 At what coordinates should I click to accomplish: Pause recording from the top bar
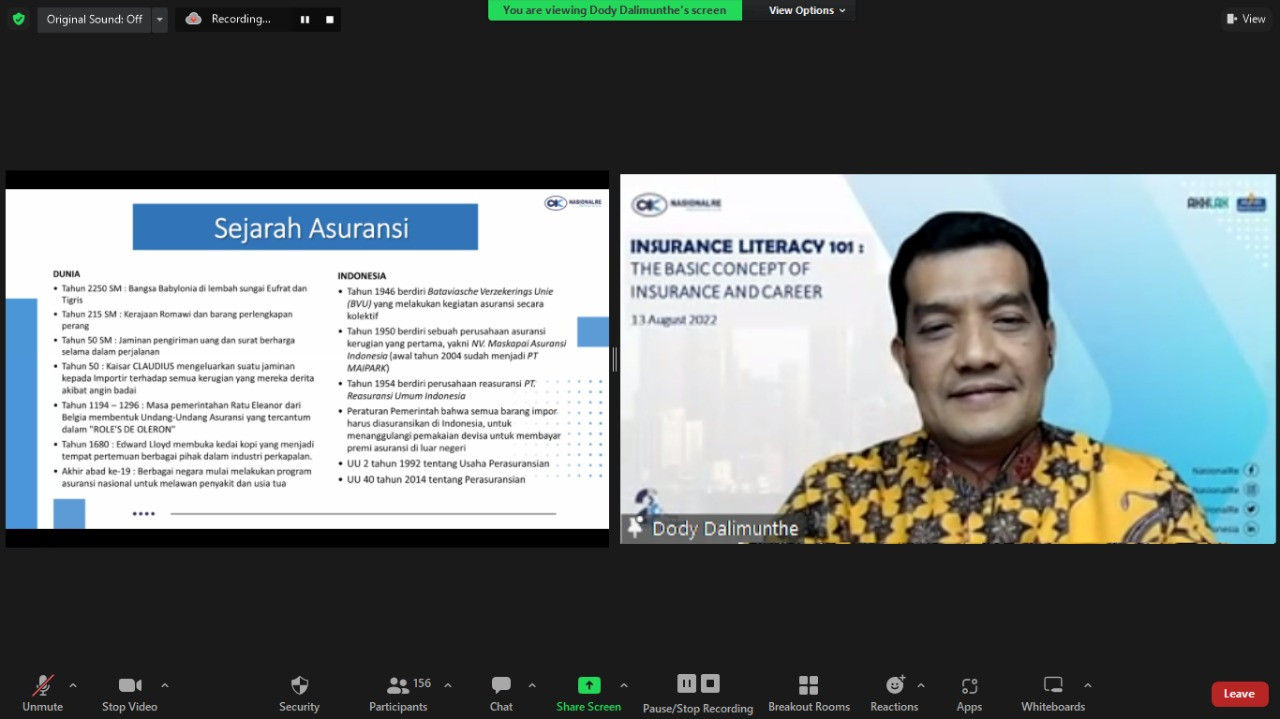305,19
